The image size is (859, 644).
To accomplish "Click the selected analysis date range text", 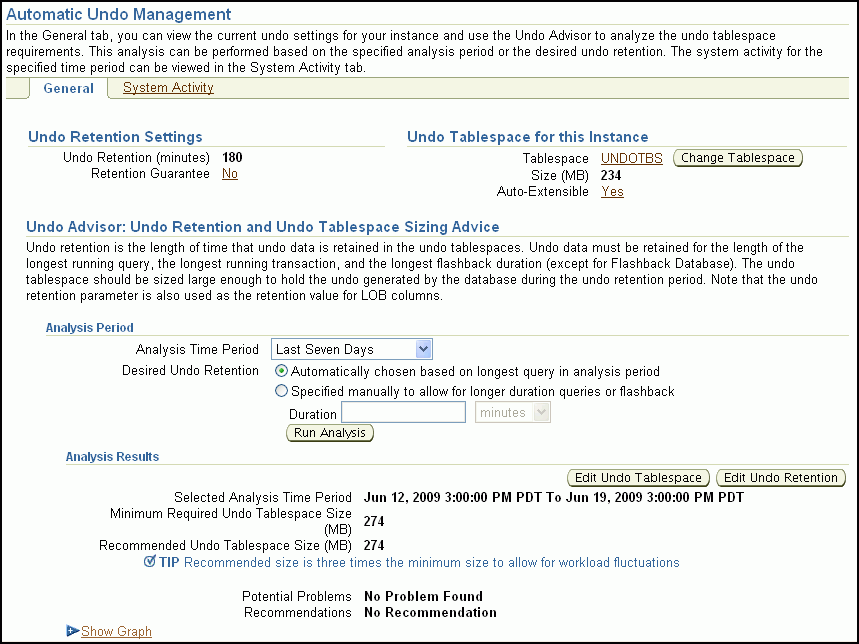I will 554,497.
